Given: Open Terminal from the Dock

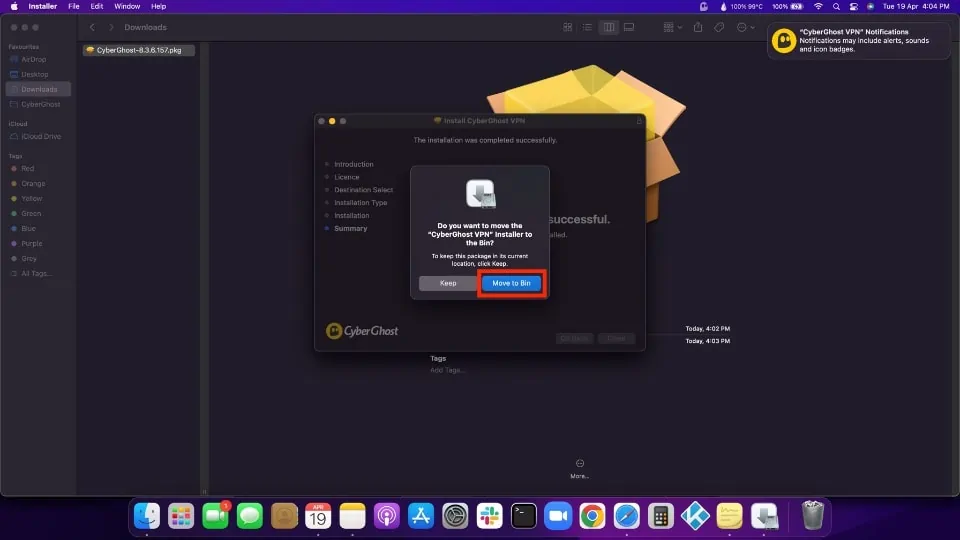Looking at the screenshot, I should tap(524, 516).
